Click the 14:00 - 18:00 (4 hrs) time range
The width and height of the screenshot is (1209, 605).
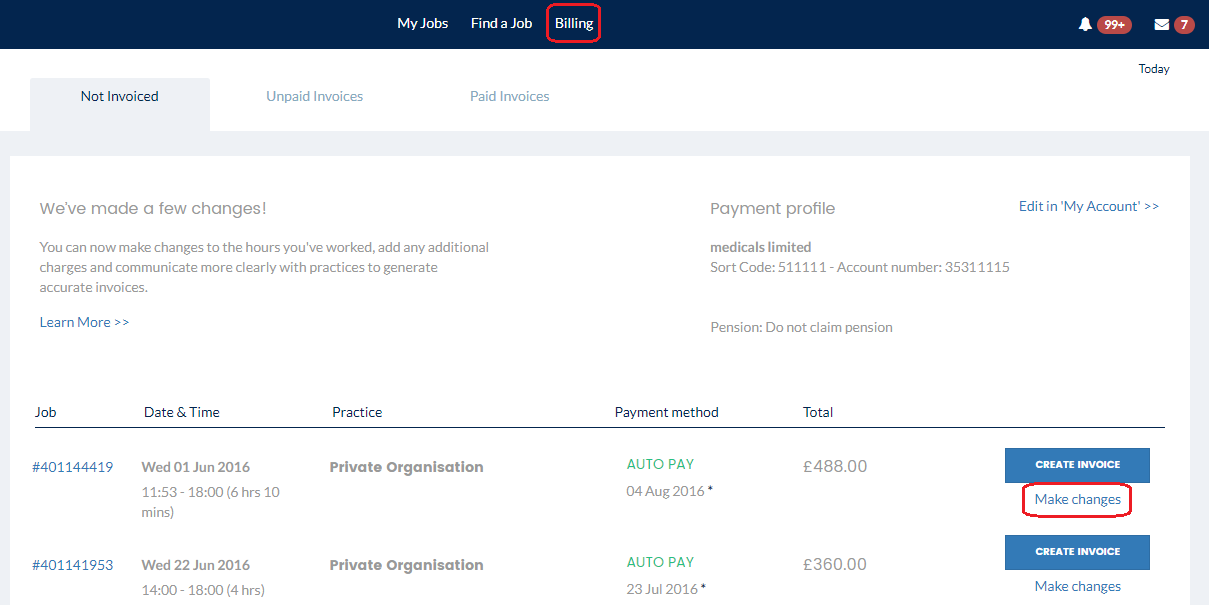(x=203, y=590)
